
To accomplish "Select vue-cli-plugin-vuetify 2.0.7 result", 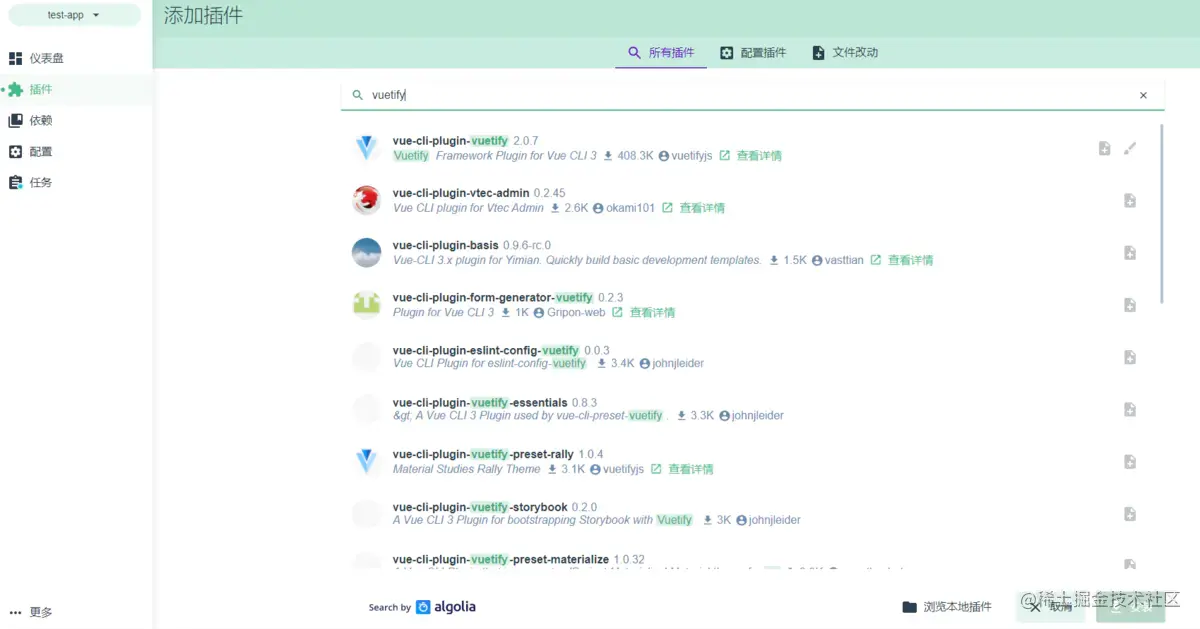I will point(752,148).
